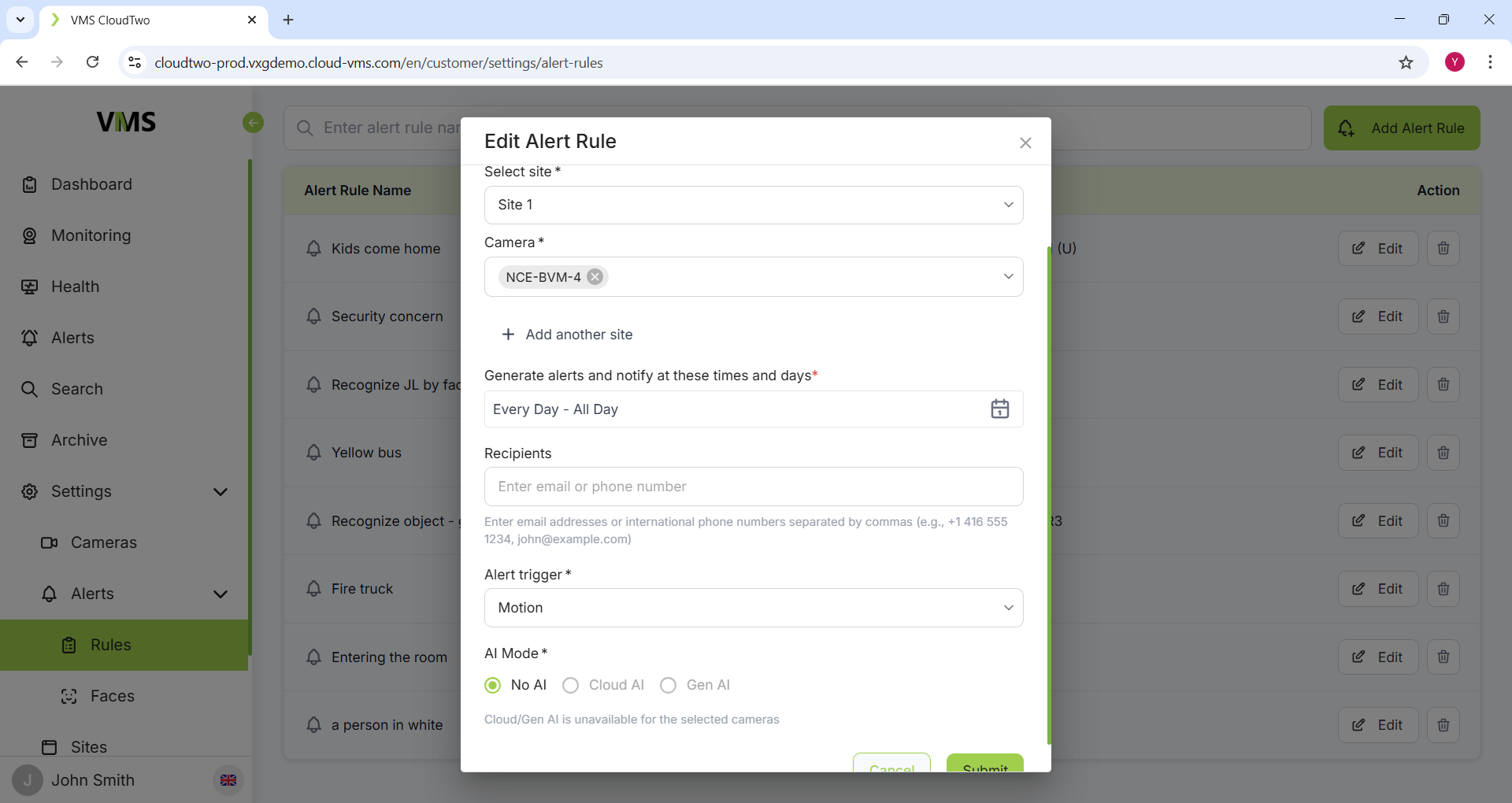
Task: Click the language flag icon
Action: pyautogui.click(x=228, y=780)
